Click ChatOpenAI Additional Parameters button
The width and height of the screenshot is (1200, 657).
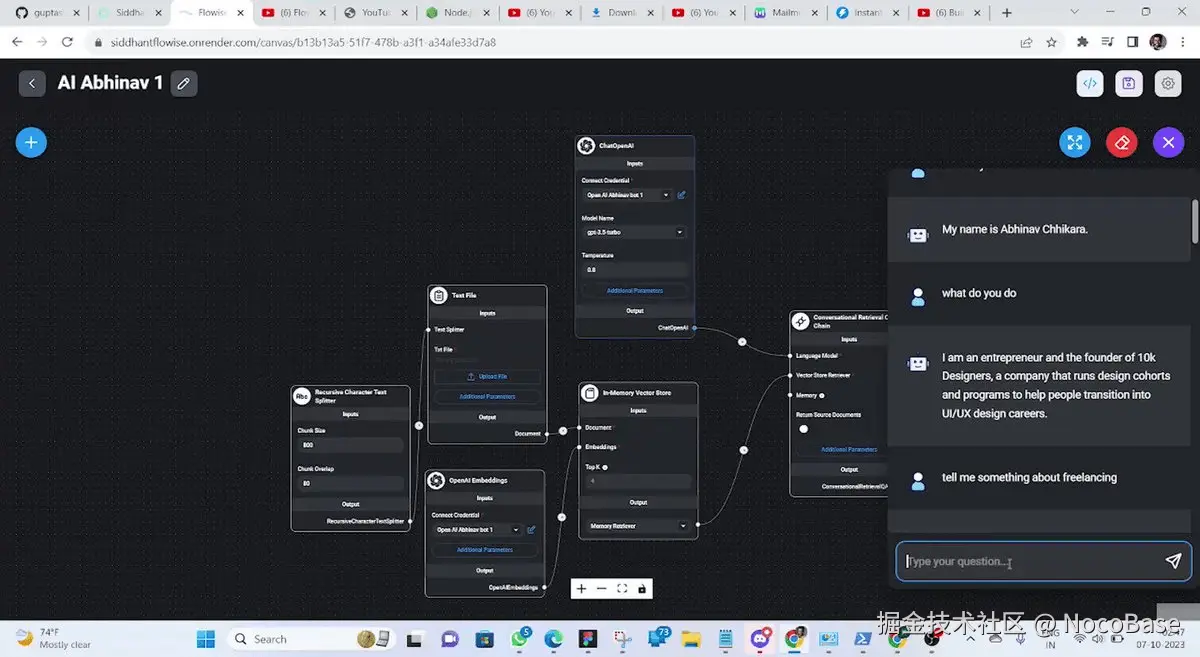click(x=635, y=291)
